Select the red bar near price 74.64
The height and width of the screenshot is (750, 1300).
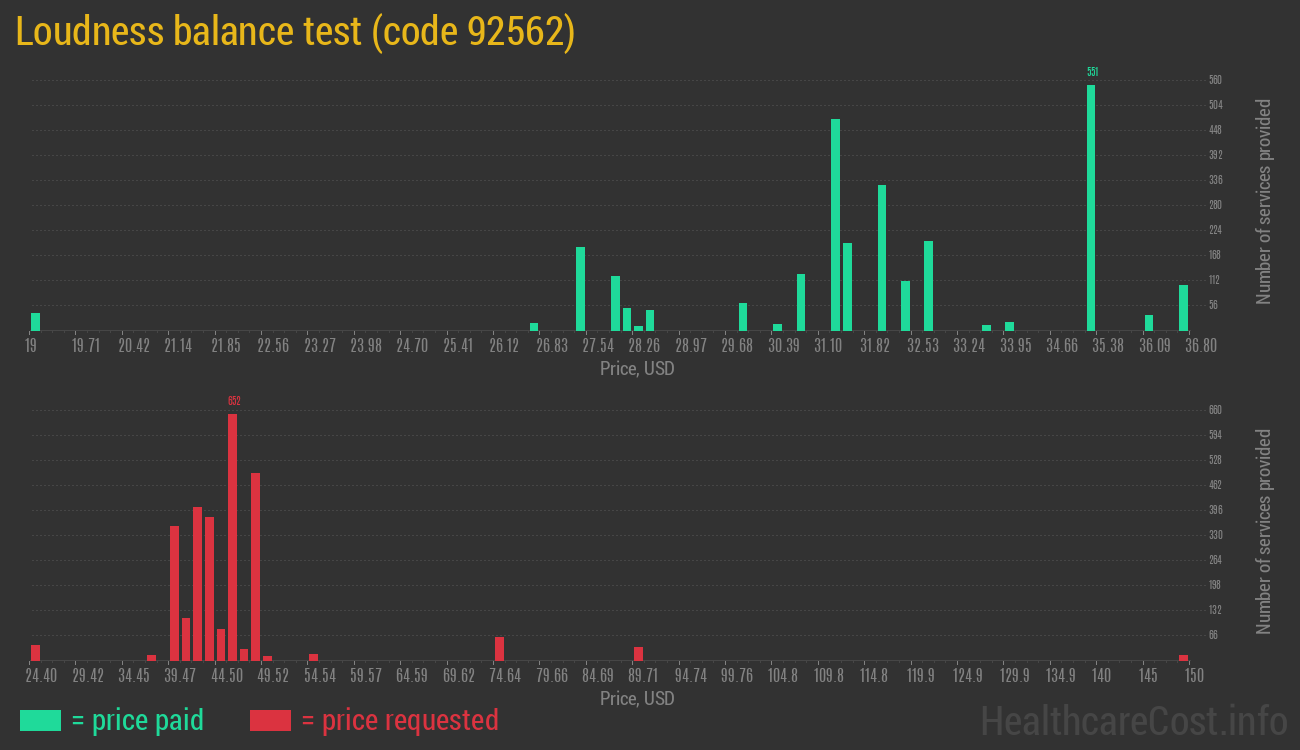[x=498, y=648]
